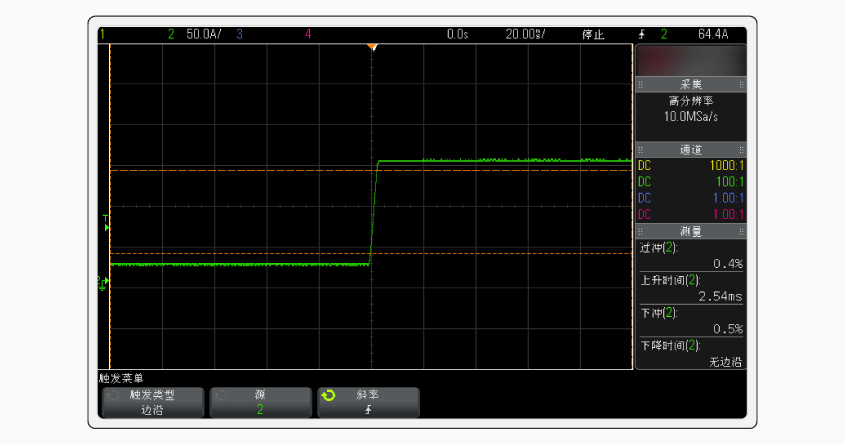The height and width of the screenshot is (444, 845).
Task: Click the green DC 100:1 channel row
Action: point(691,182)
